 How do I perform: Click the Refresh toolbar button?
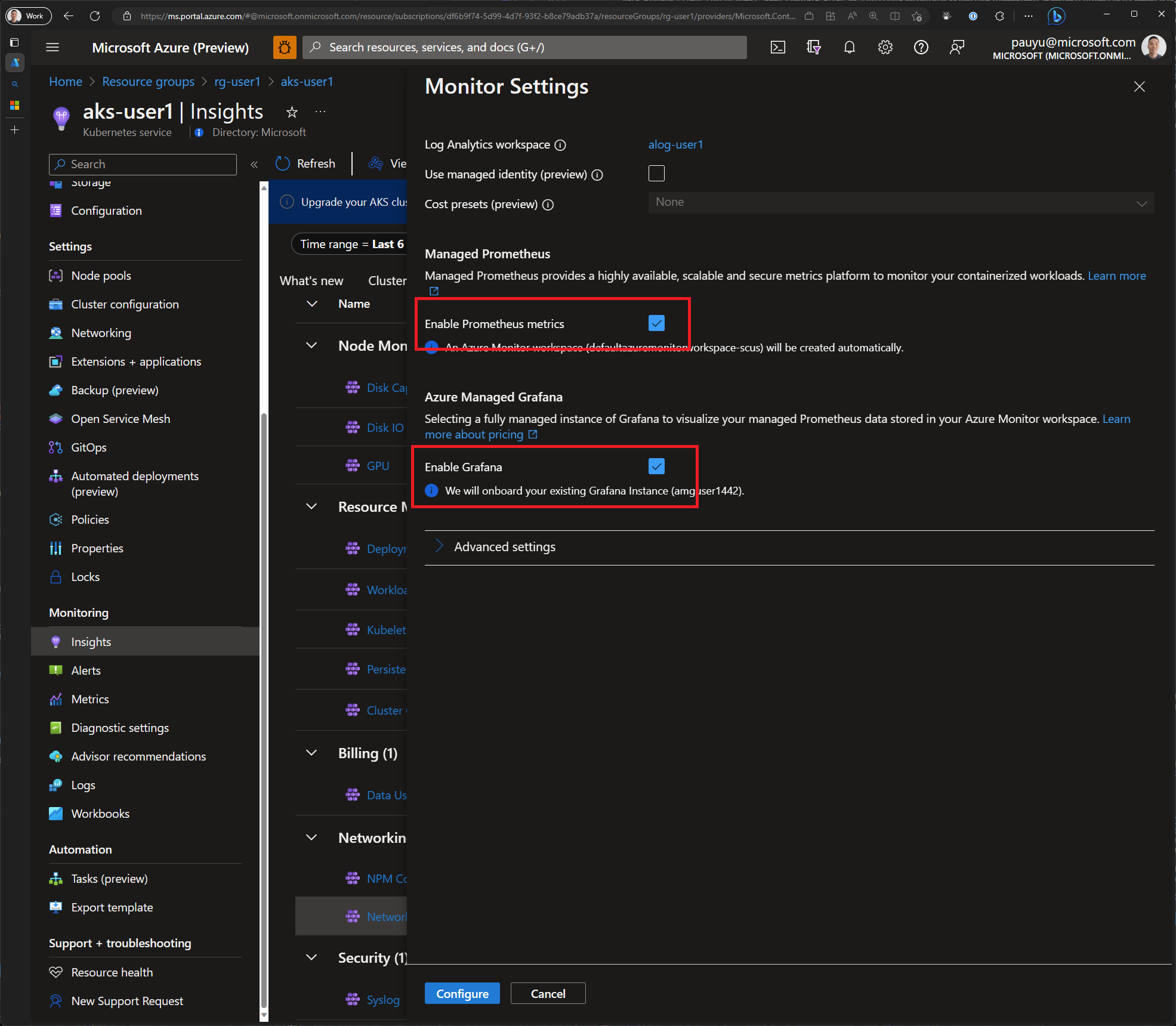305,163
